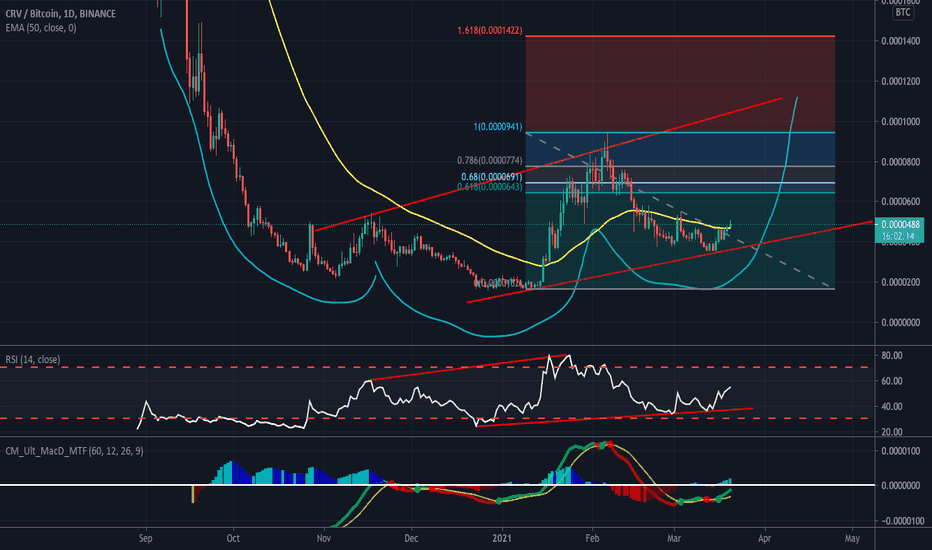Click 0.0000800 on the price axis
The image size is (932, 550).
pyautogui.click(x=901, y=162)
